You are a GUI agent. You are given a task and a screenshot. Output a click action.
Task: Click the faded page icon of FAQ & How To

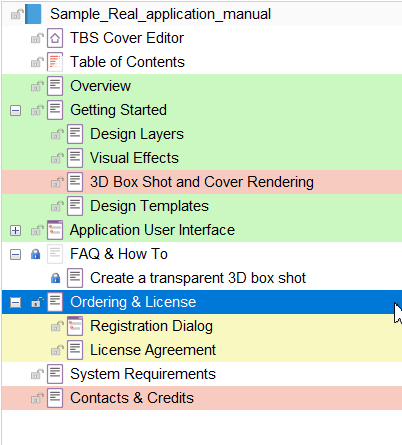(x=55, y=254)
